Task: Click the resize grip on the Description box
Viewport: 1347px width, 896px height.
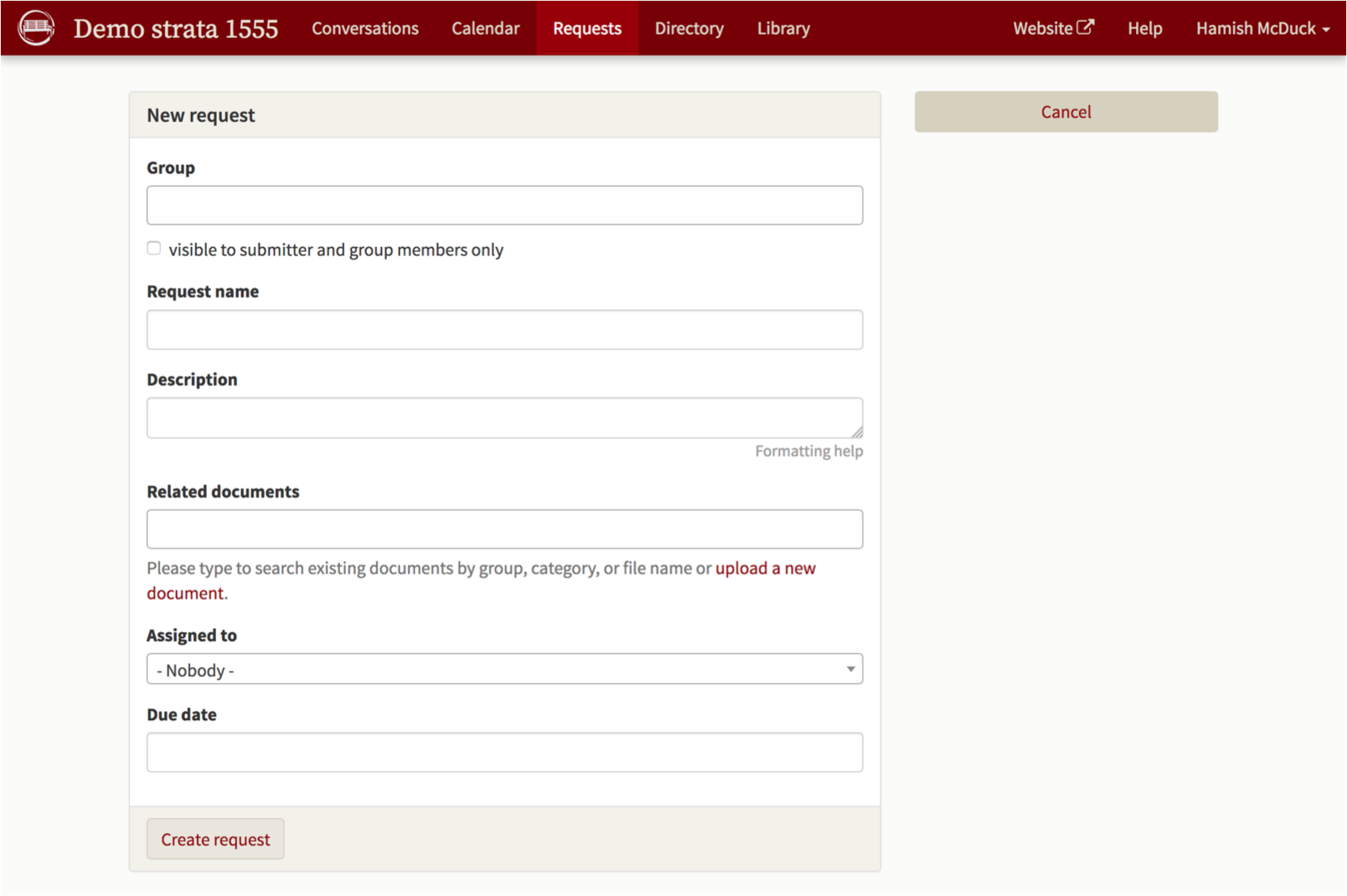Action: click(858, 434)
